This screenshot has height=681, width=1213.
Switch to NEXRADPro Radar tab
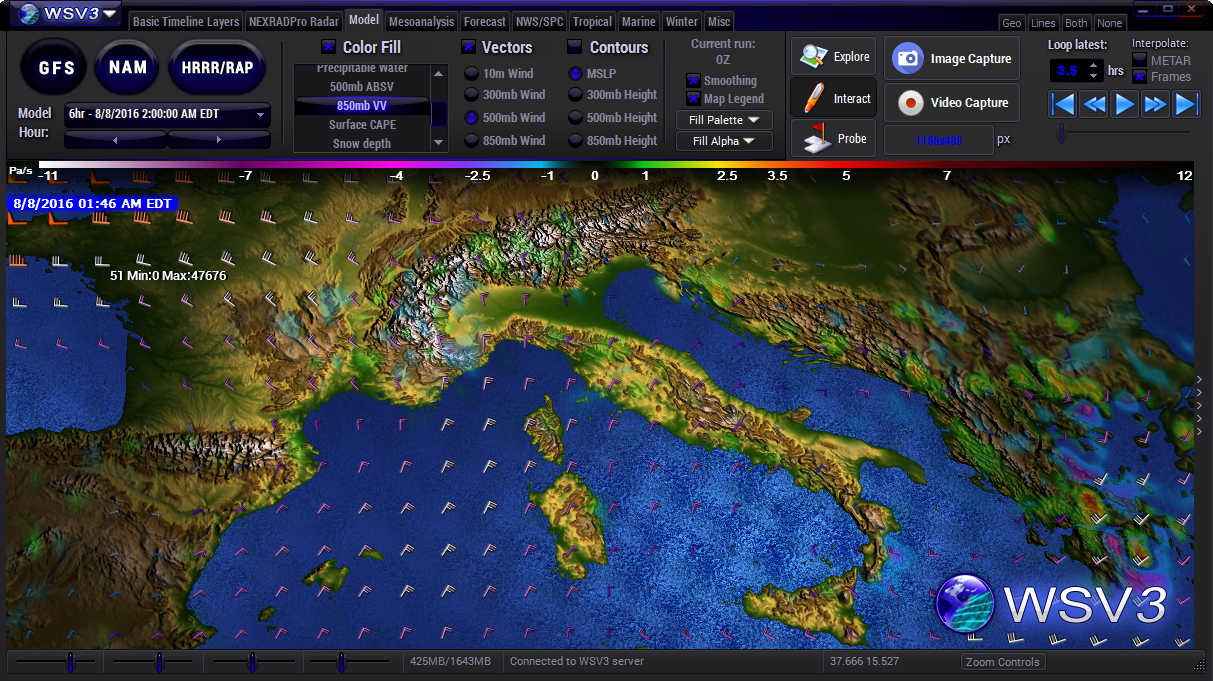(x=294, y=22)
